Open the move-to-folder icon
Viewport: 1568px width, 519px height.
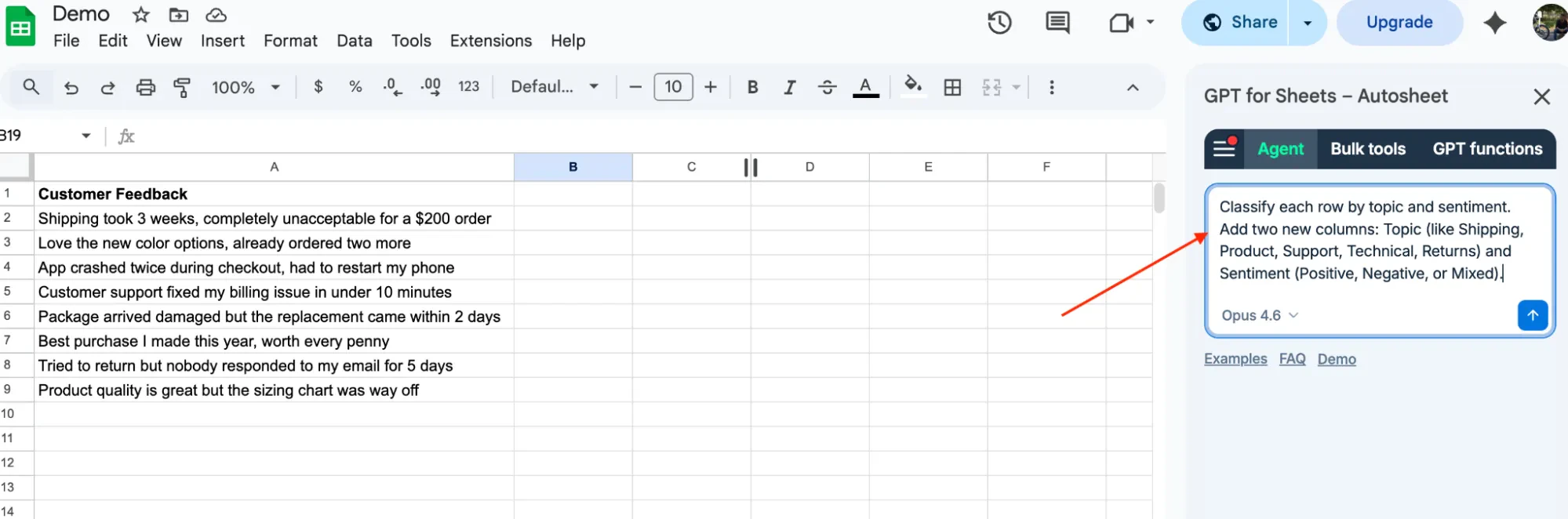point(179,15)
